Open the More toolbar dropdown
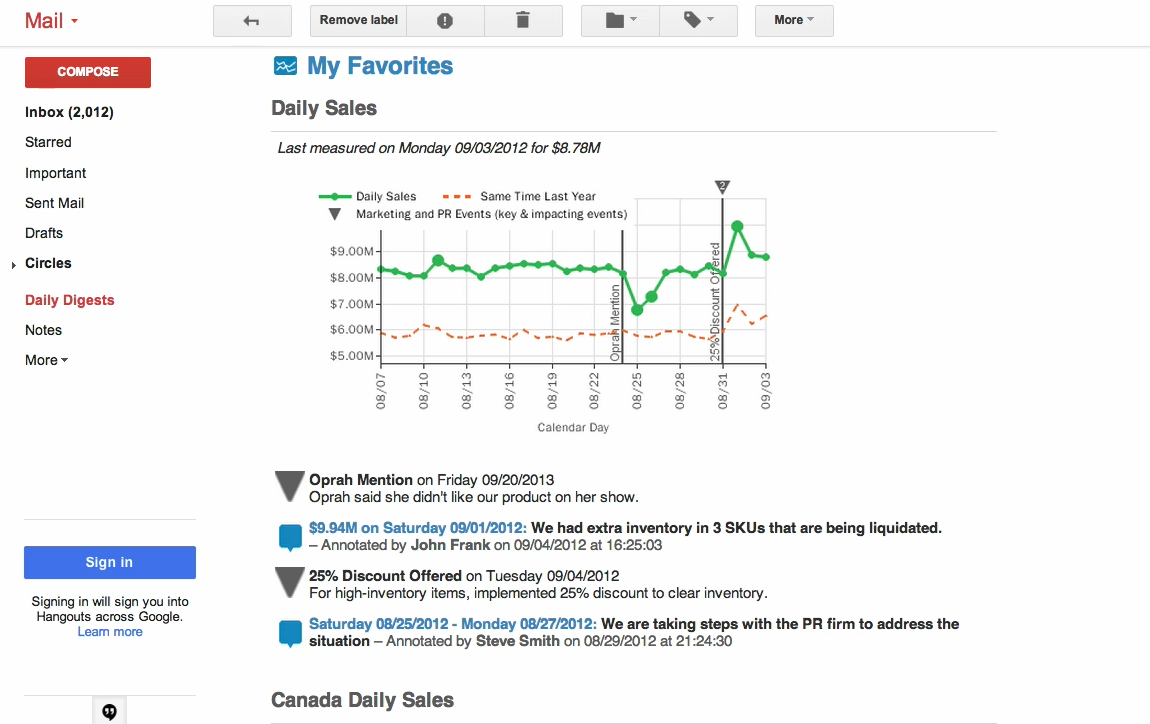Viewport: 1150px width, 724px height. (x=794, y=21)
